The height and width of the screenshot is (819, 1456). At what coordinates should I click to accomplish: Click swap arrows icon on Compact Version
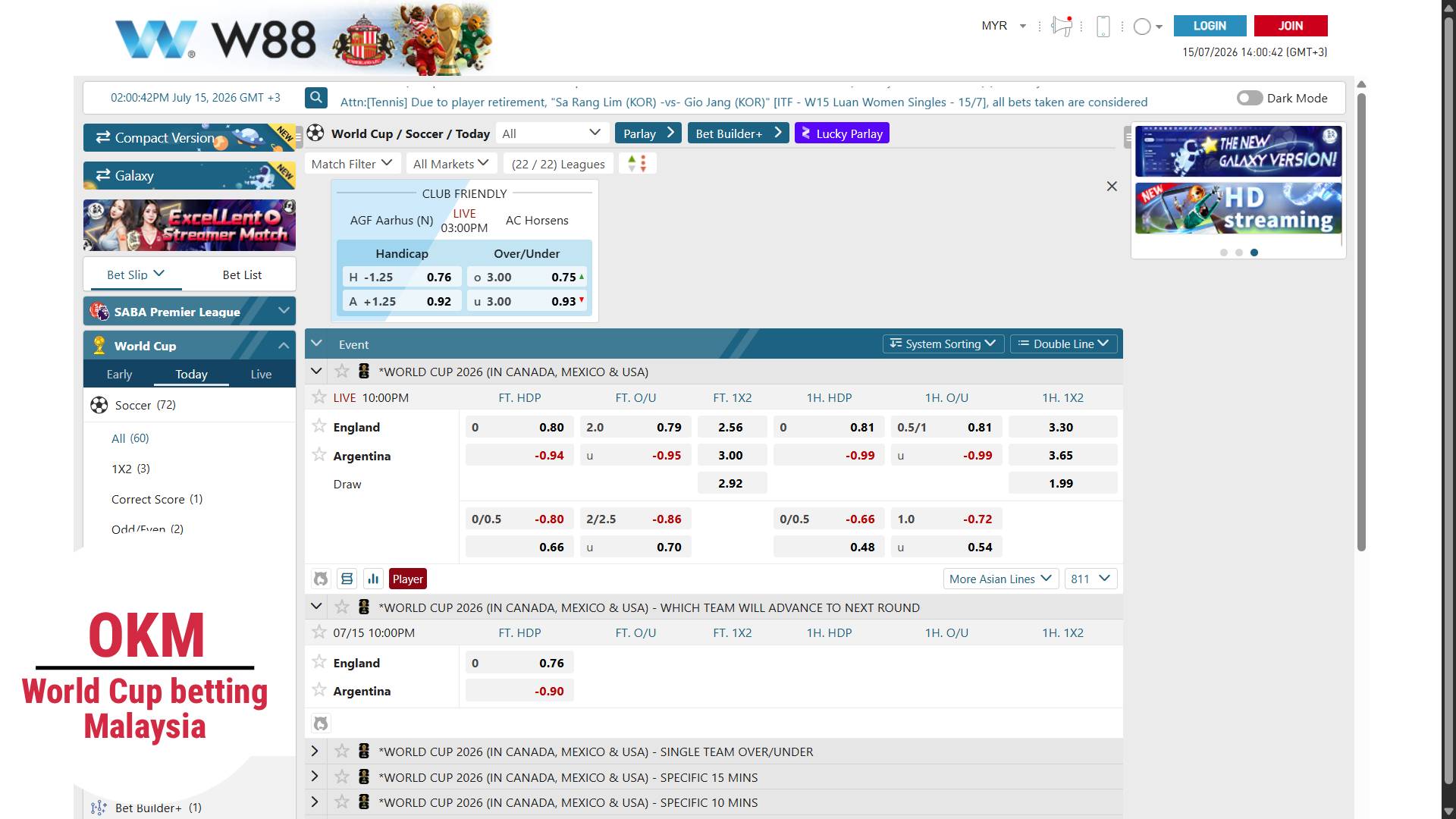click(103, 137)
